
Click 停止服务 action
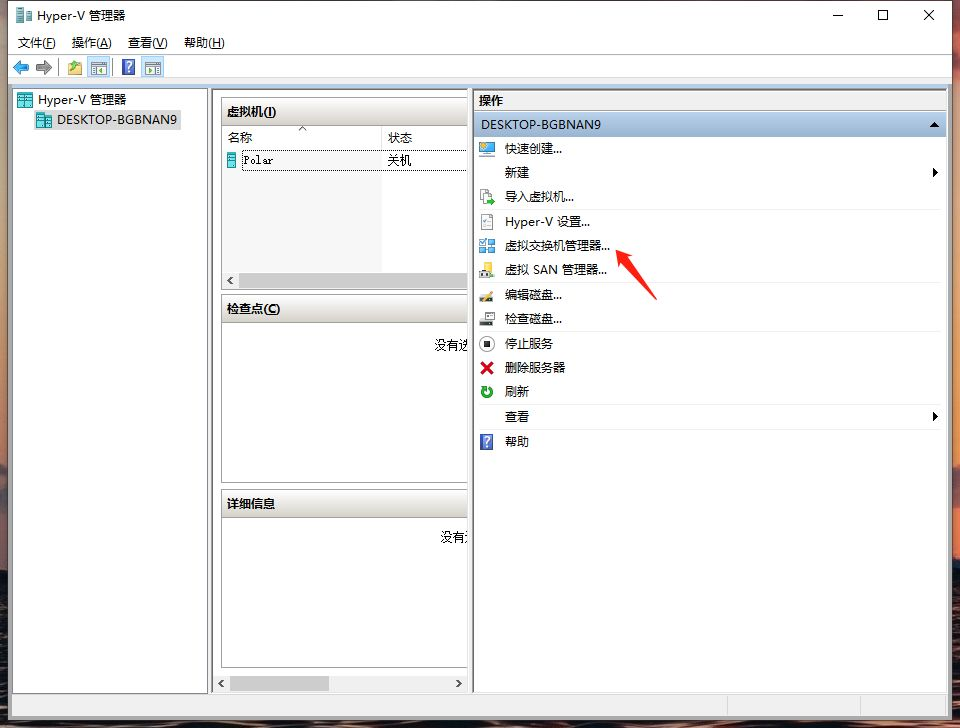click(x=528, y=344)
